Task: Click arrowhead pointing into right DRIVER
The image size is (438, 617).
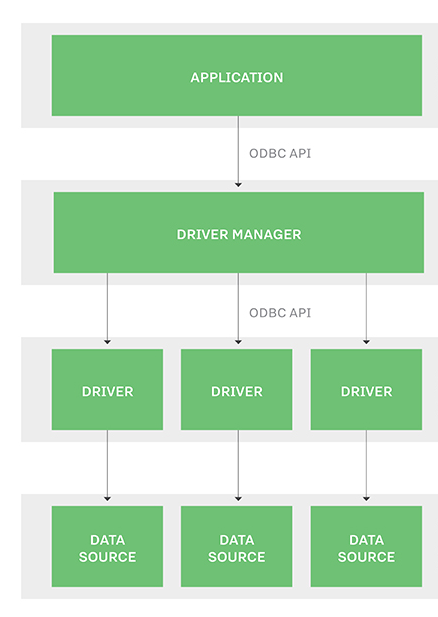Action: pyautogui.click(x=366, y=342)
